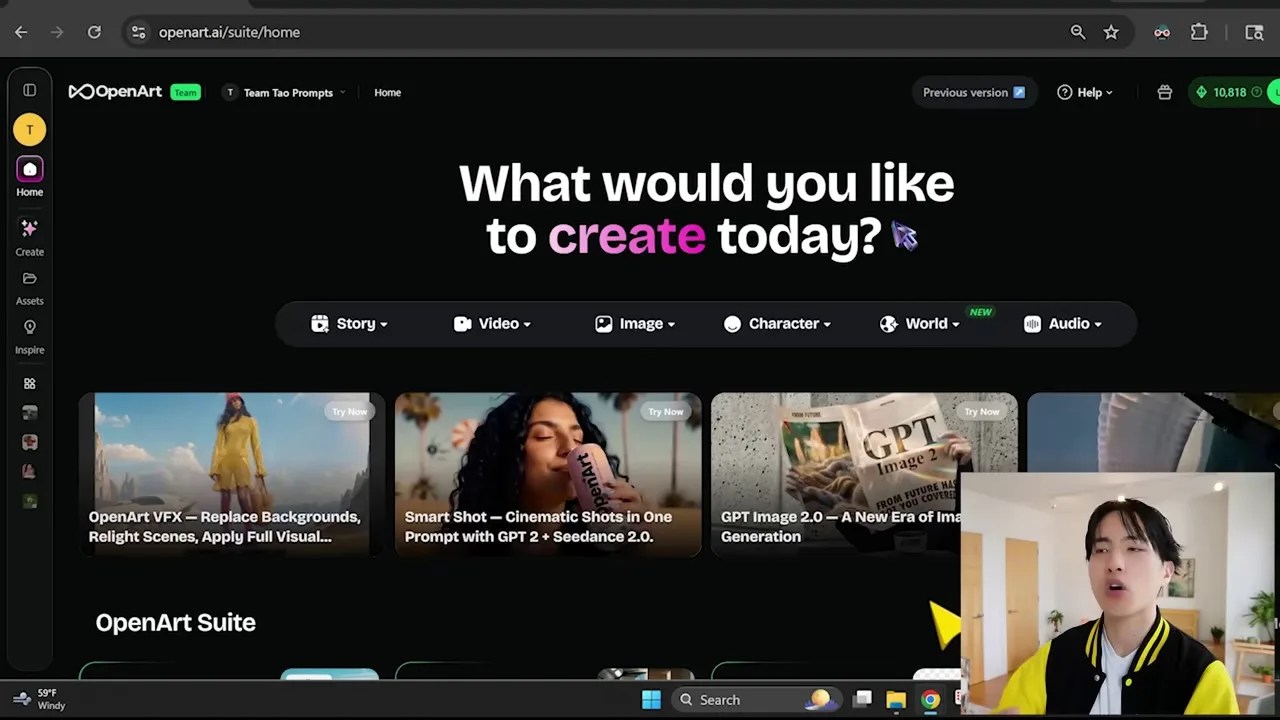The width and height of the screenshot is (1280, 720).
Task: Open the Inspire lightbulb icon
Action: [x=29, y=327]
